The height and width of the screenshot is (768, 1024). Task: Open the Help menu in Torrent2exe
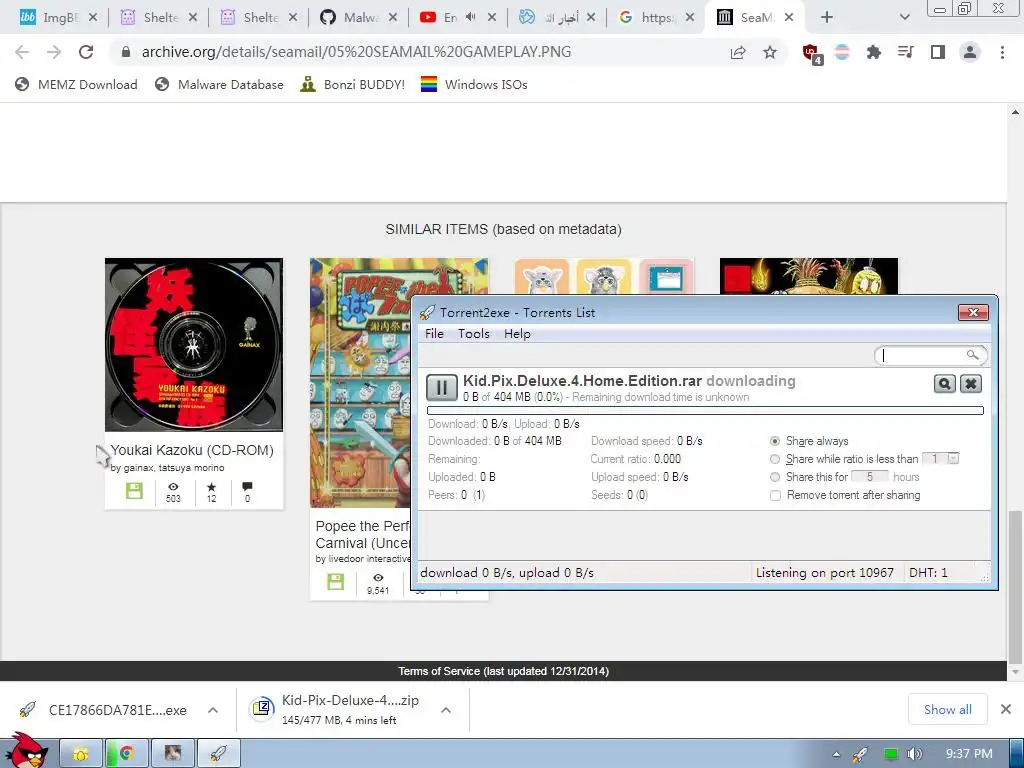pos(517,334)
